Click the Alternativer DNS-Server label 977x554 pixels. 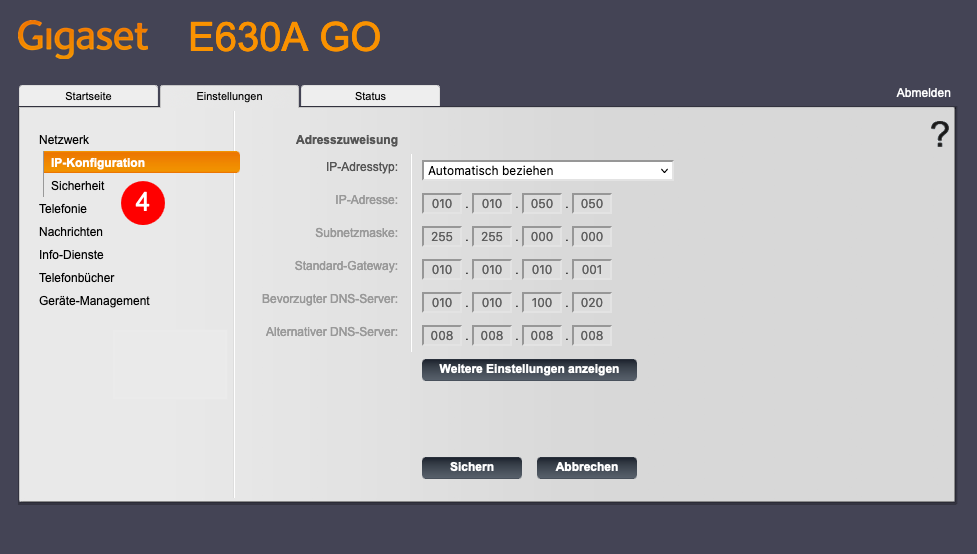331,332
